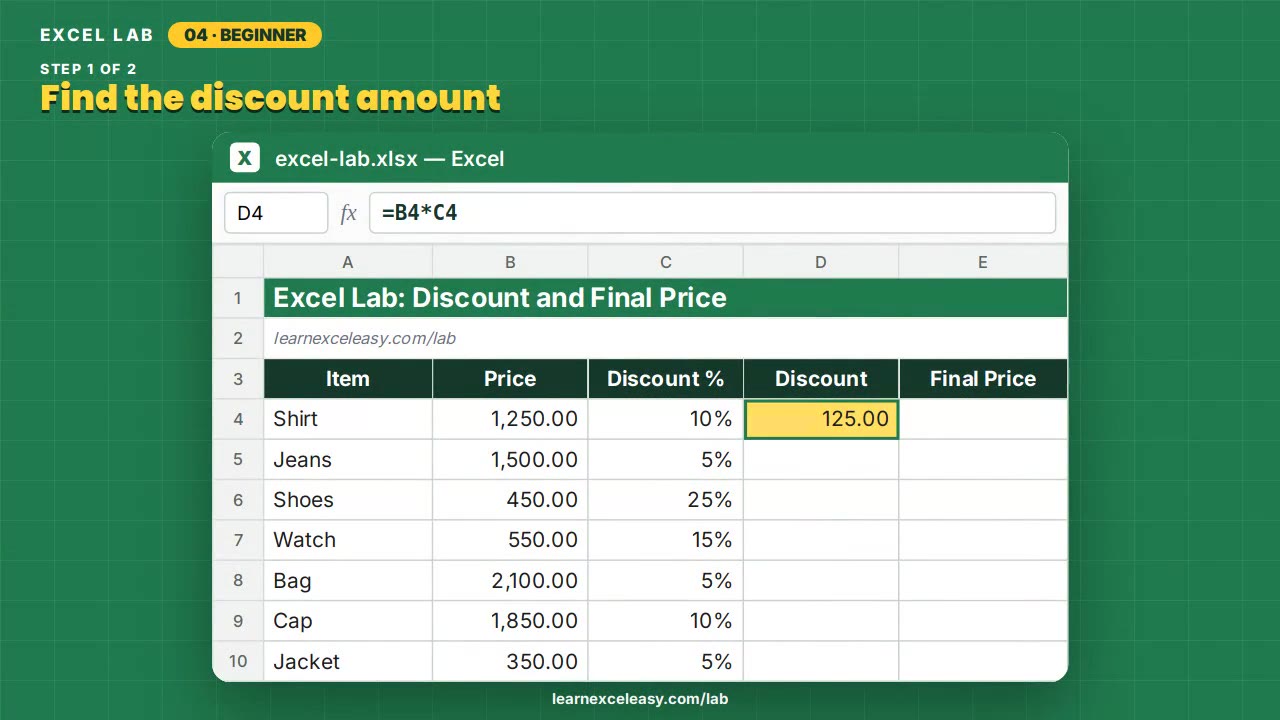The height and width of the screenshot is (720, 1280).
Task: Click the Jacket discount percent 5%
Action: (x=666, y=661)
